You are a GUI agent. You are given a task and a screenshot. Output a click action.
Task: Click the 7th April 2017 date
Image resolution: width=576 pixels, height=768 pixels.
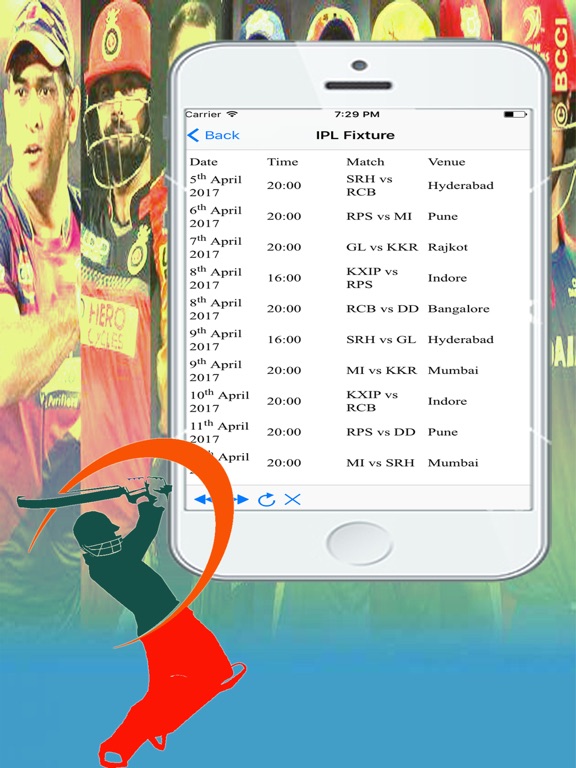[216, 247]
